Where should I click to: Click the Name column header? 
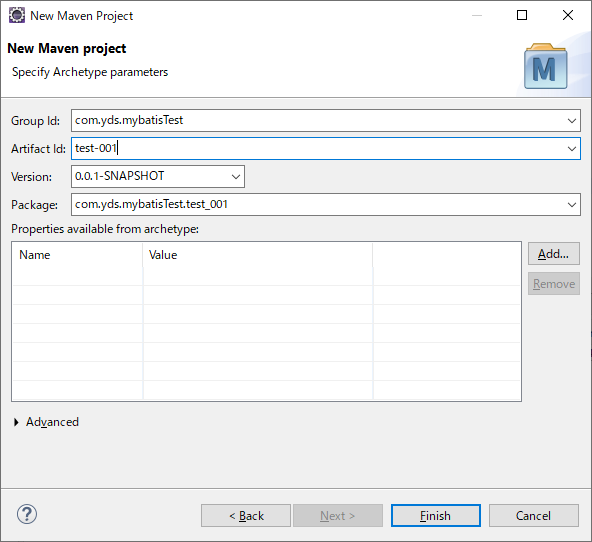[x=77, y=255]
